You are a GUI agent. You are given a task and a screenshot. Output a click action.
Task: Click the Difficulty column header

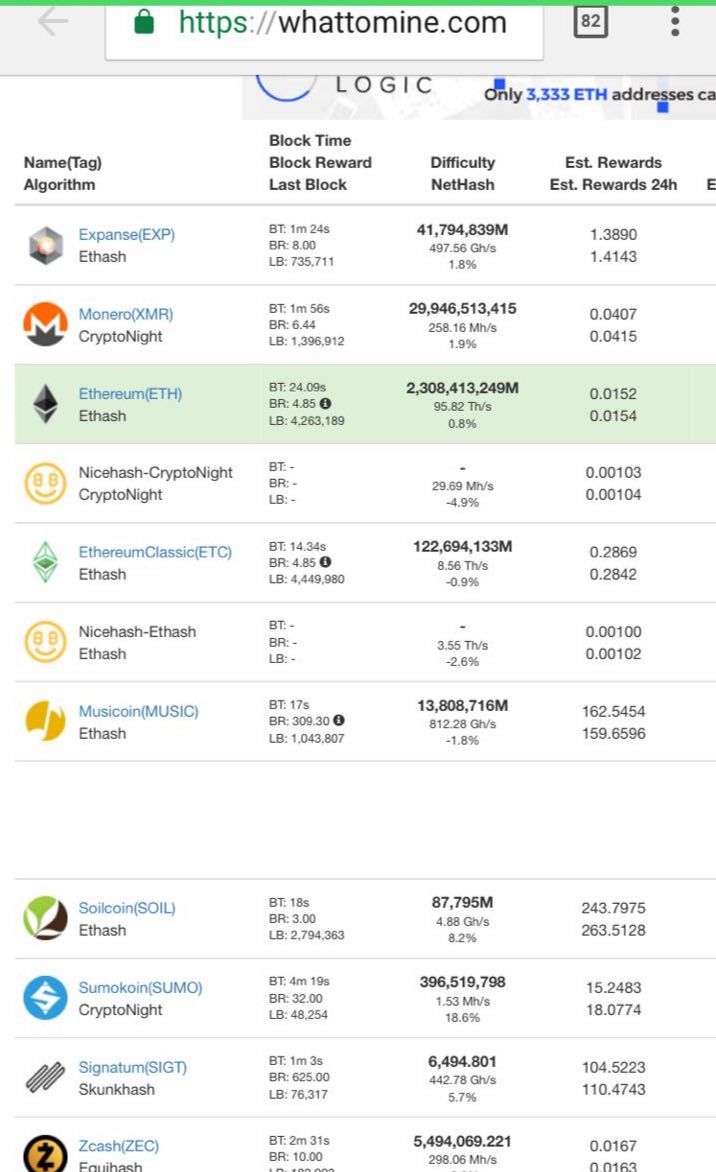[x=463, y=162]
